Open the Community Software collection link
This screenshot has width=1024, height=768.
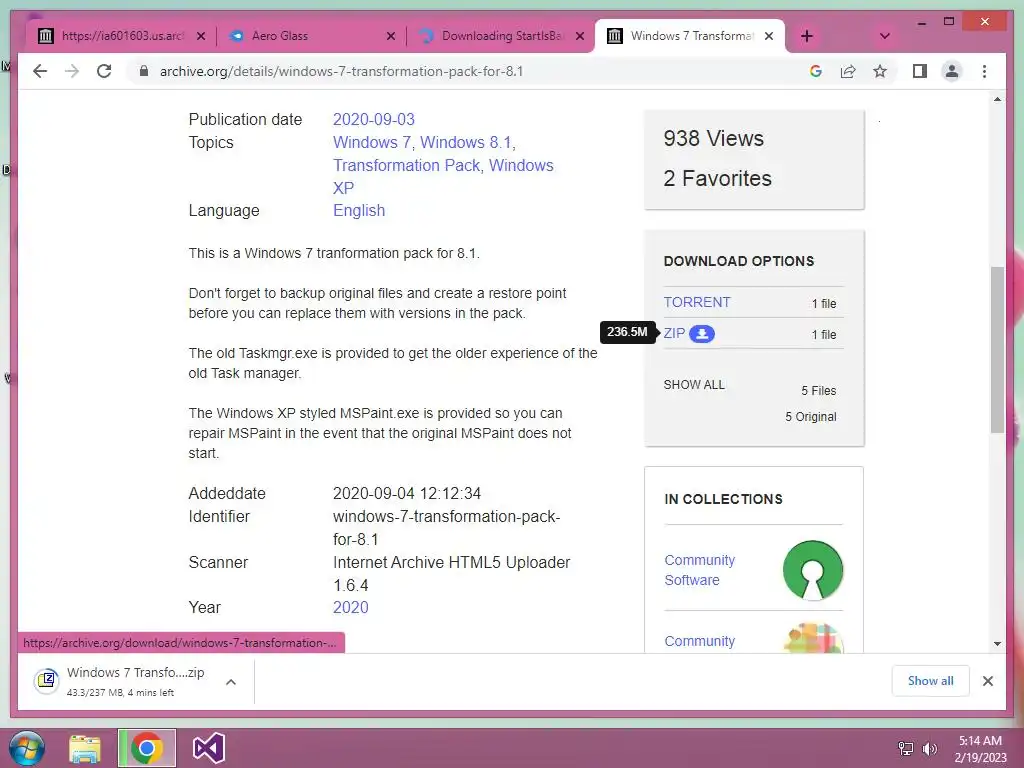699,570
